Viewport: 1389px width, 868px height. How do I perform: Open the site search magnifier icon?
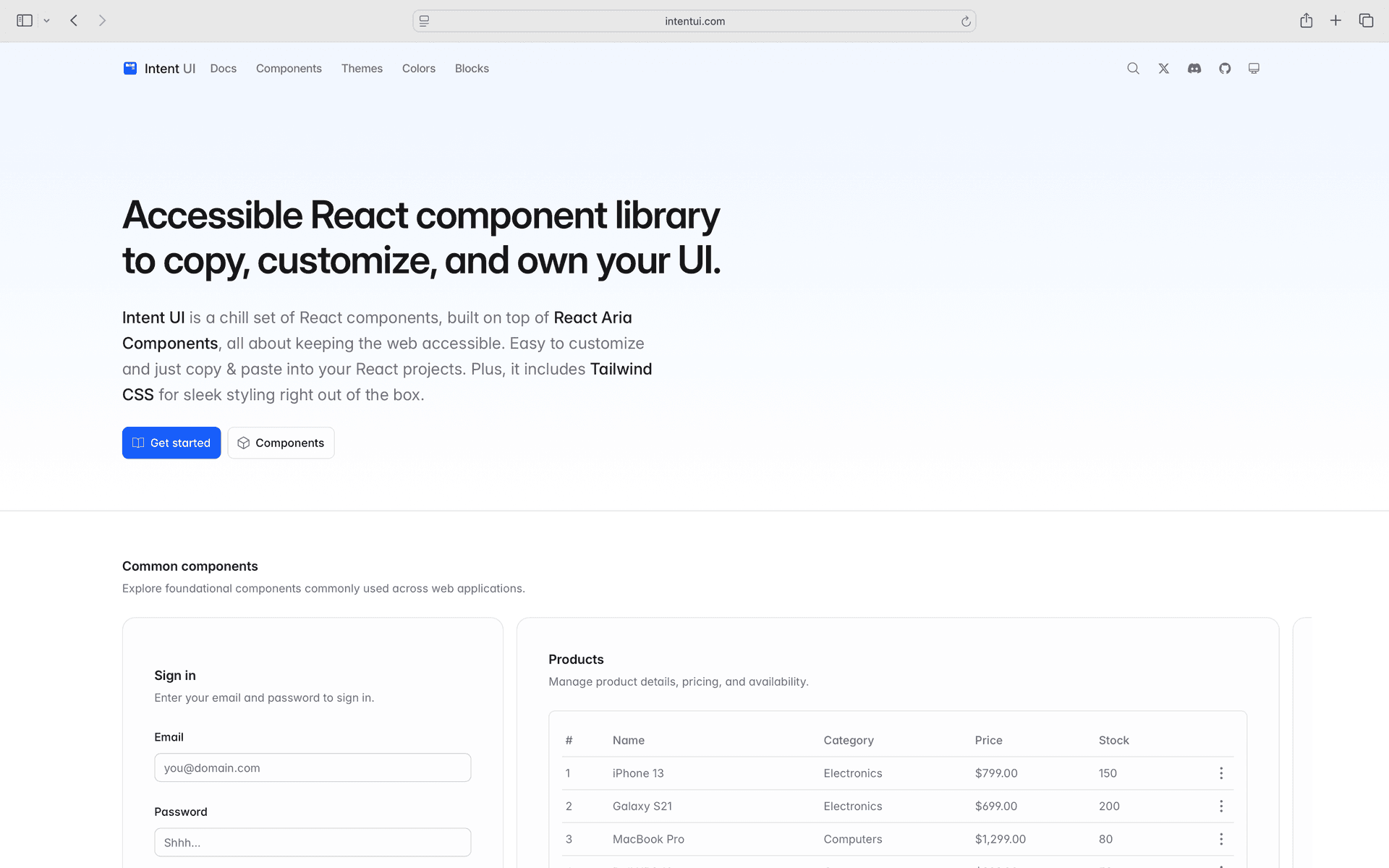point(1133,68)
